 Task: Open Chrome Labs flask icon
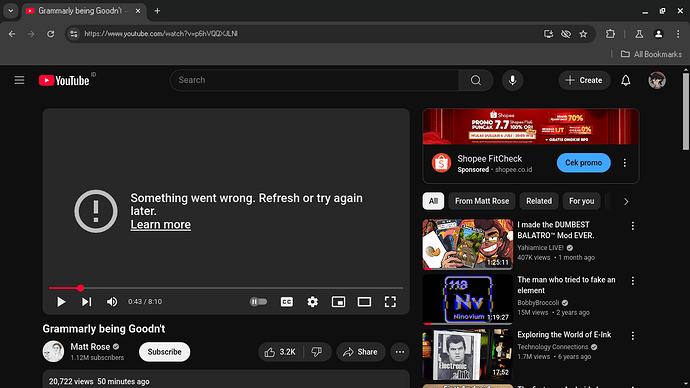pyautogui.click(x=639, y=34)
